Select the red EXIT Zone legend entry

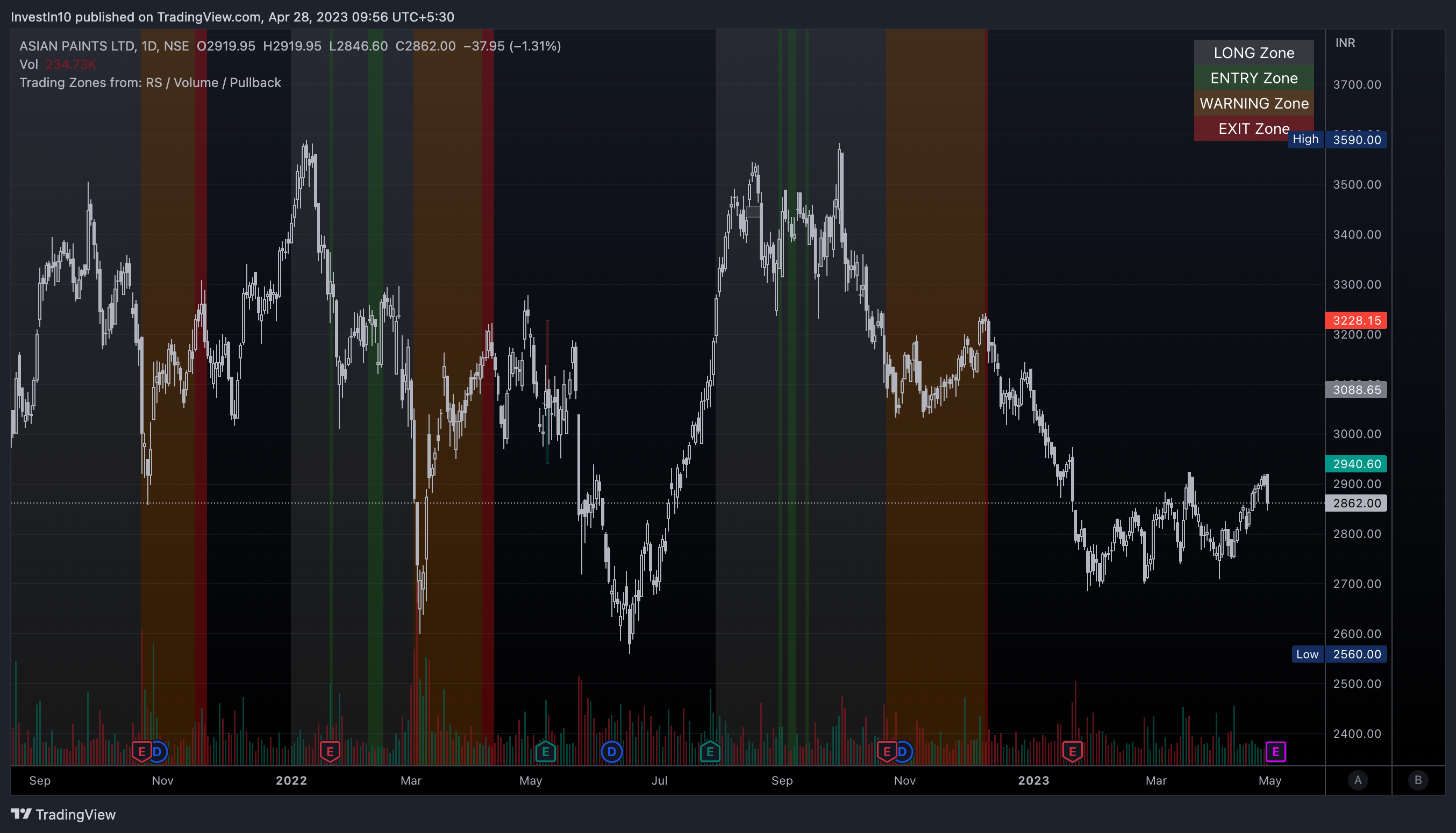click(1254, 128)
